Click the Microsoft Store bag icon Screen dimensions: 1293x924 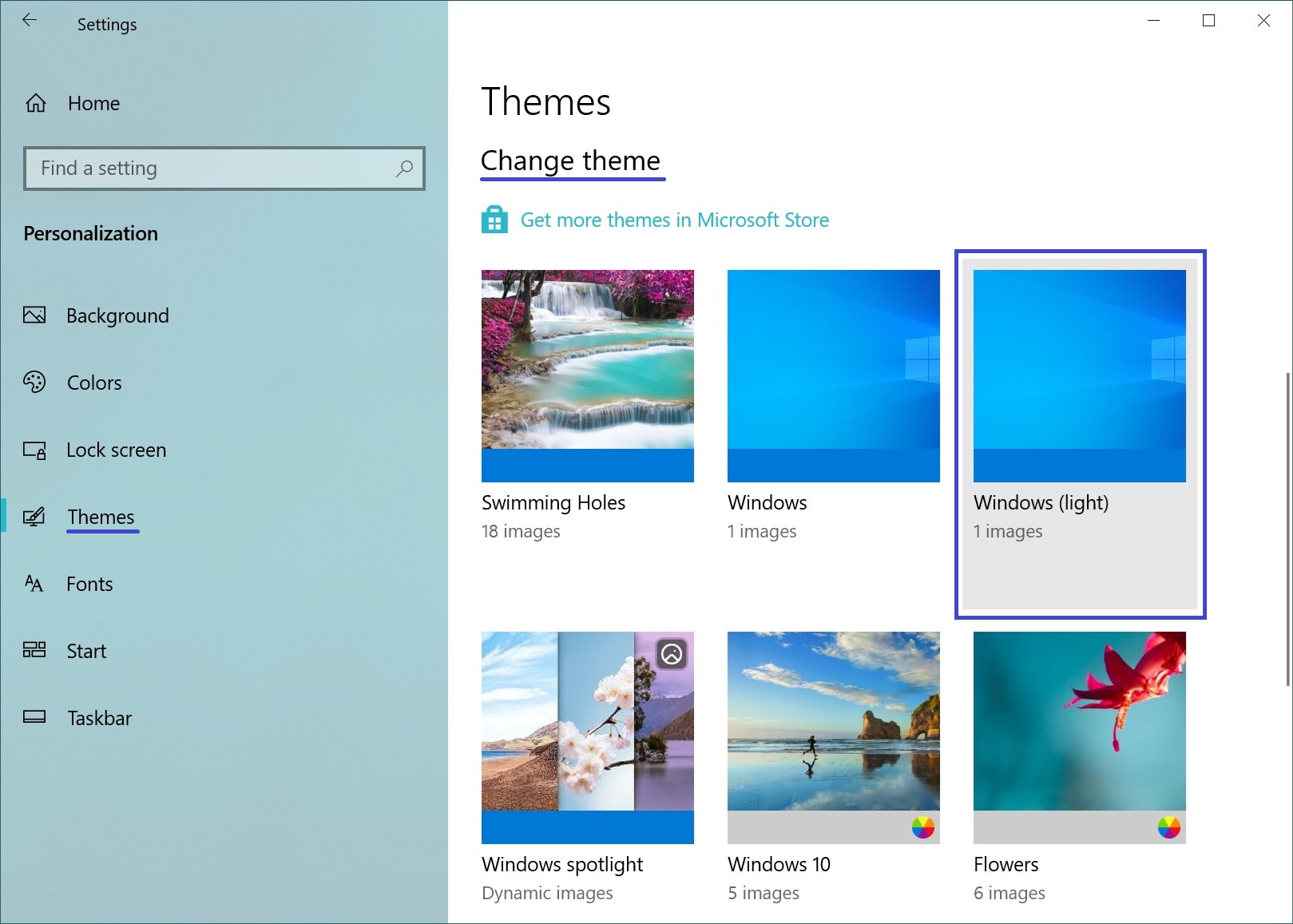click(x=494, y=220)
